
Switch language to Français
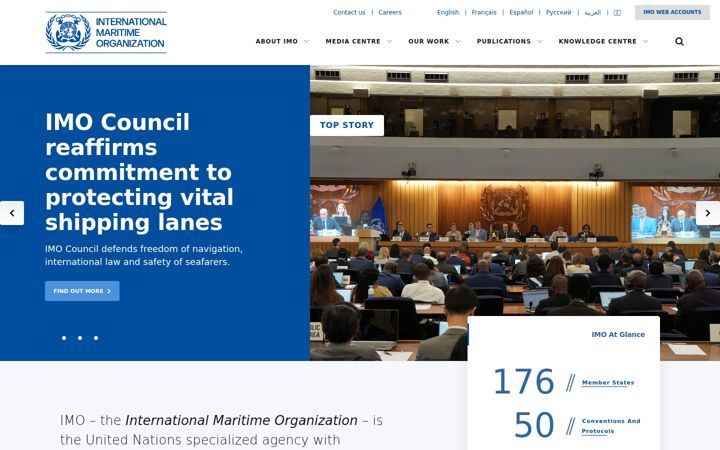coord(484,12)
